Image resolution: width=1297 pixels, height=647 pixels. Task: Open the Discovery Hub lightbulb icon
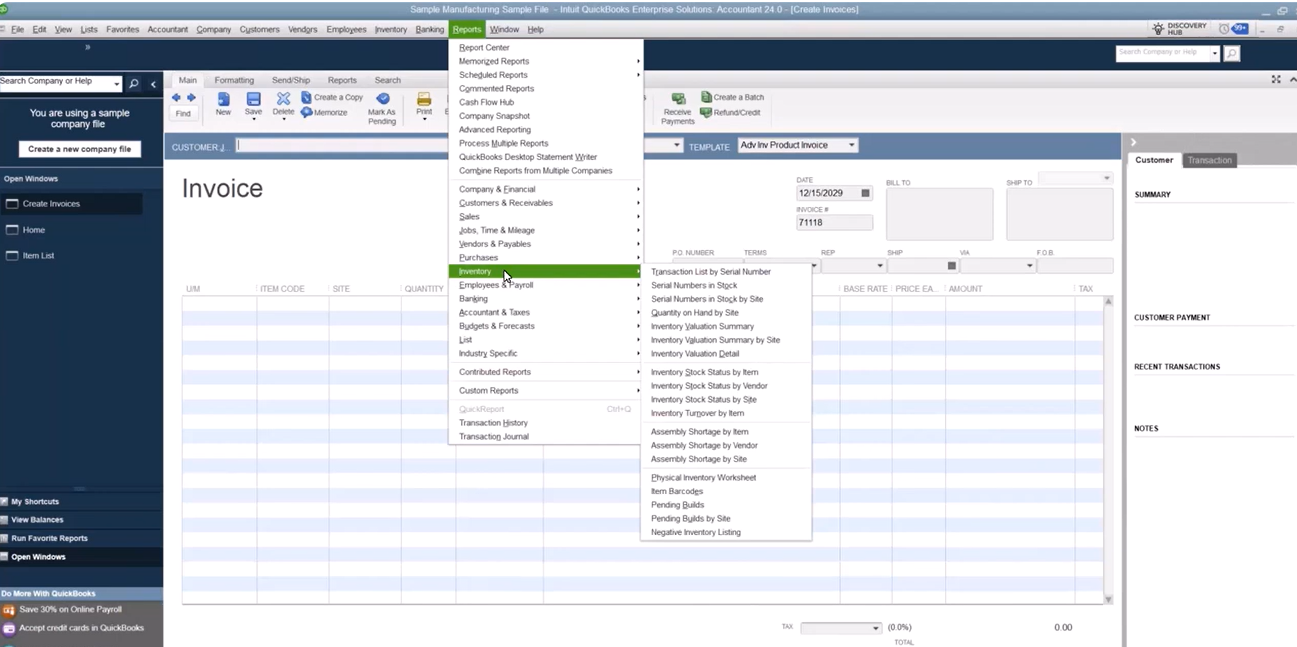[x=1159, y=29]
